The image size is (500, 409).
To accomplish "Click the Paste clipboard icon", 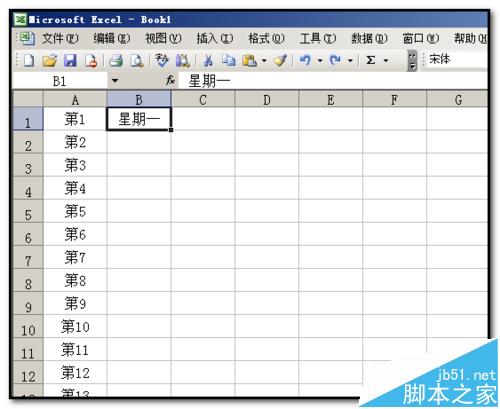I will 249,61.
